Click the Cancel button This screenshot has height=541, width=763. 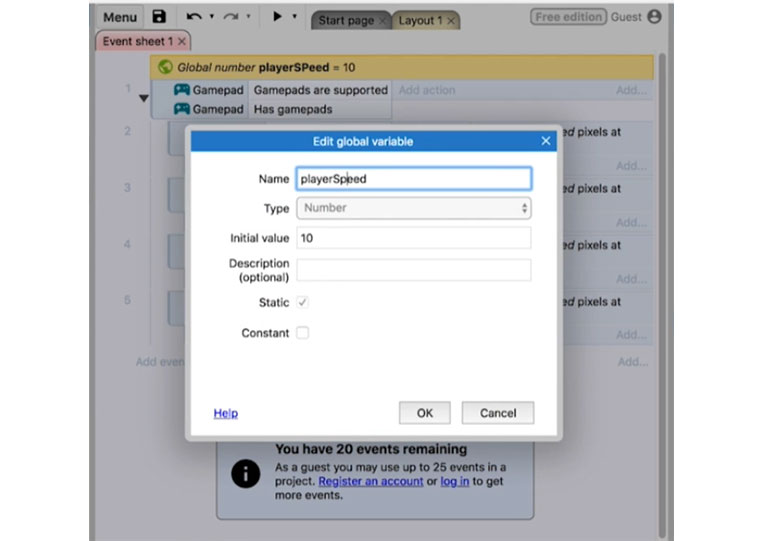click(x=498, y=413)
